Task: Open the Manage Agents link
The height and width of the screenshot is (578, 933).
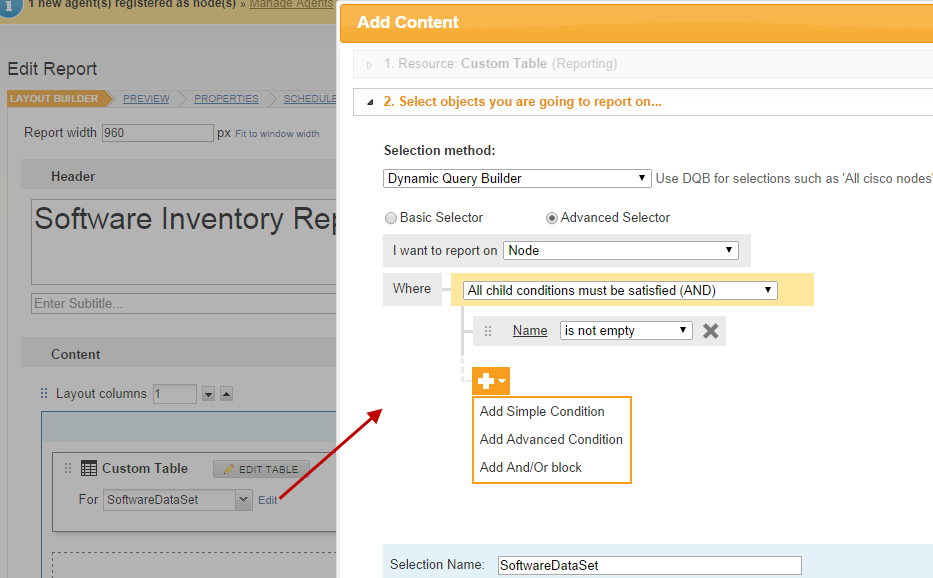Action: coord(291,4)
